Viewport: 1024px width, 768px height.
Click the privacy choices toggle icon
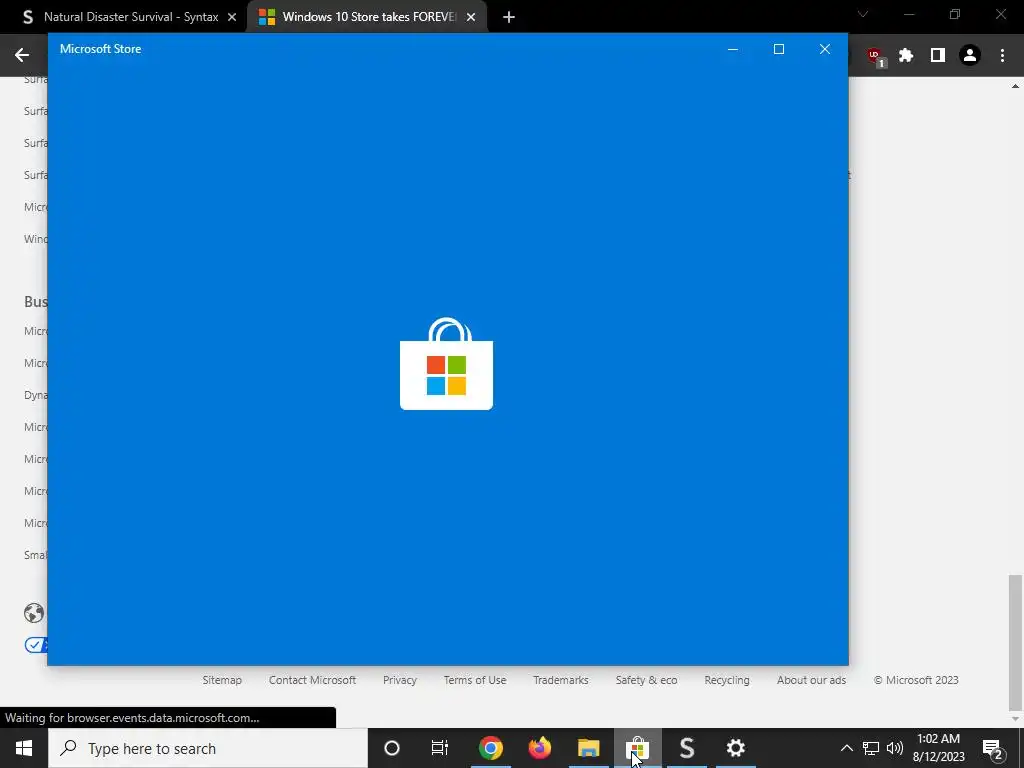[36, 645]
